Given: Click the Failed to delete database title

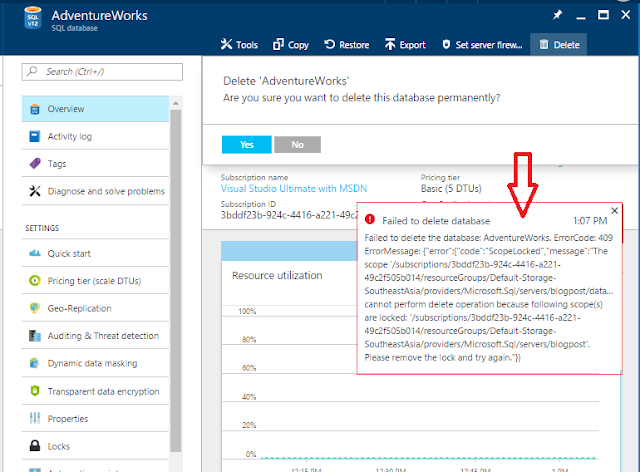Looking at the screenshot, I should tap(436, 221).
